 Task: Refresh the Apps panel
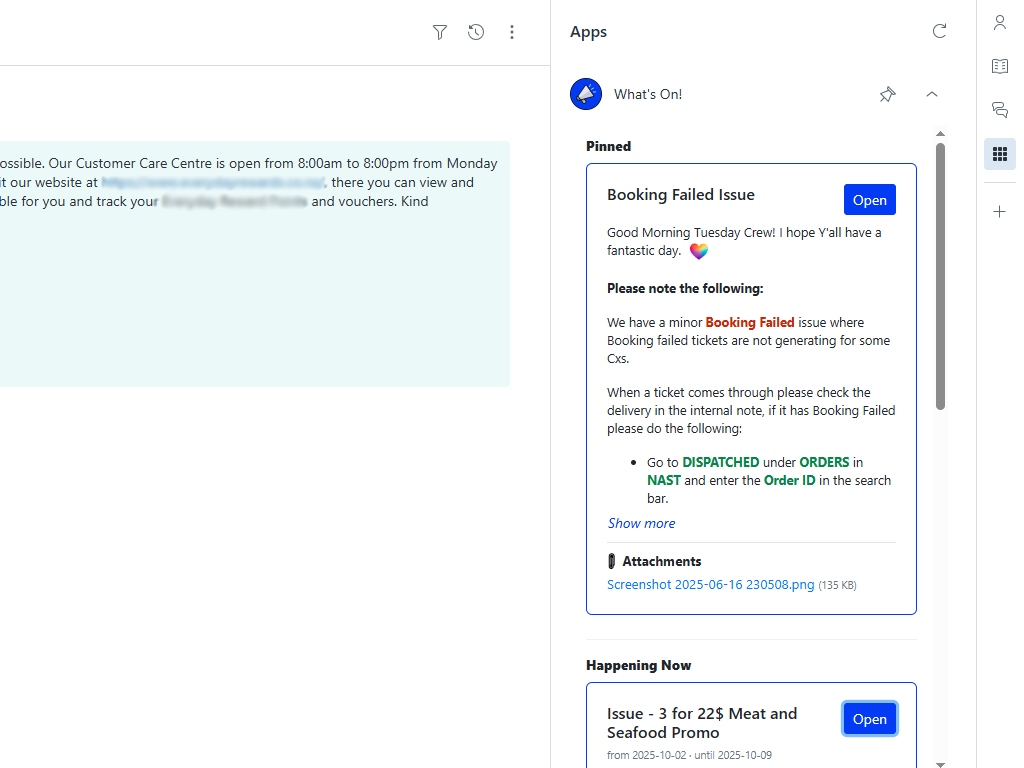(x=939, y=31)
